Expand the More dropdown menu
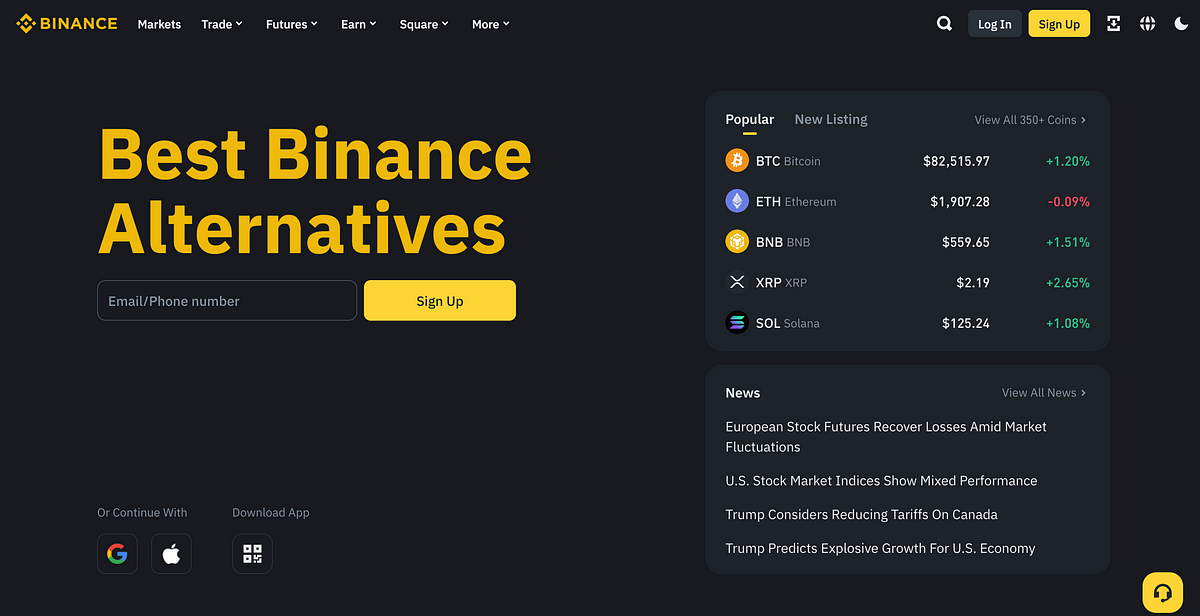1200x616 pixels. click(490, 24)
